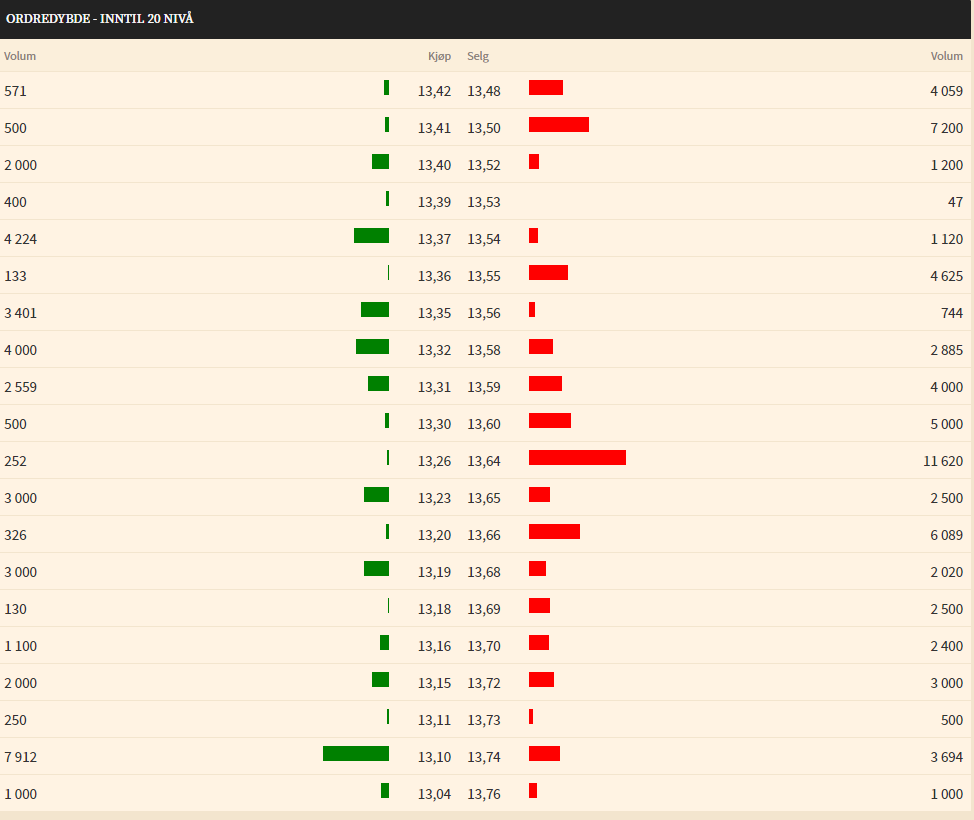This screenshot has width=974, height=820.
Task: Click the 'Selg' column header
Action: 478,56
